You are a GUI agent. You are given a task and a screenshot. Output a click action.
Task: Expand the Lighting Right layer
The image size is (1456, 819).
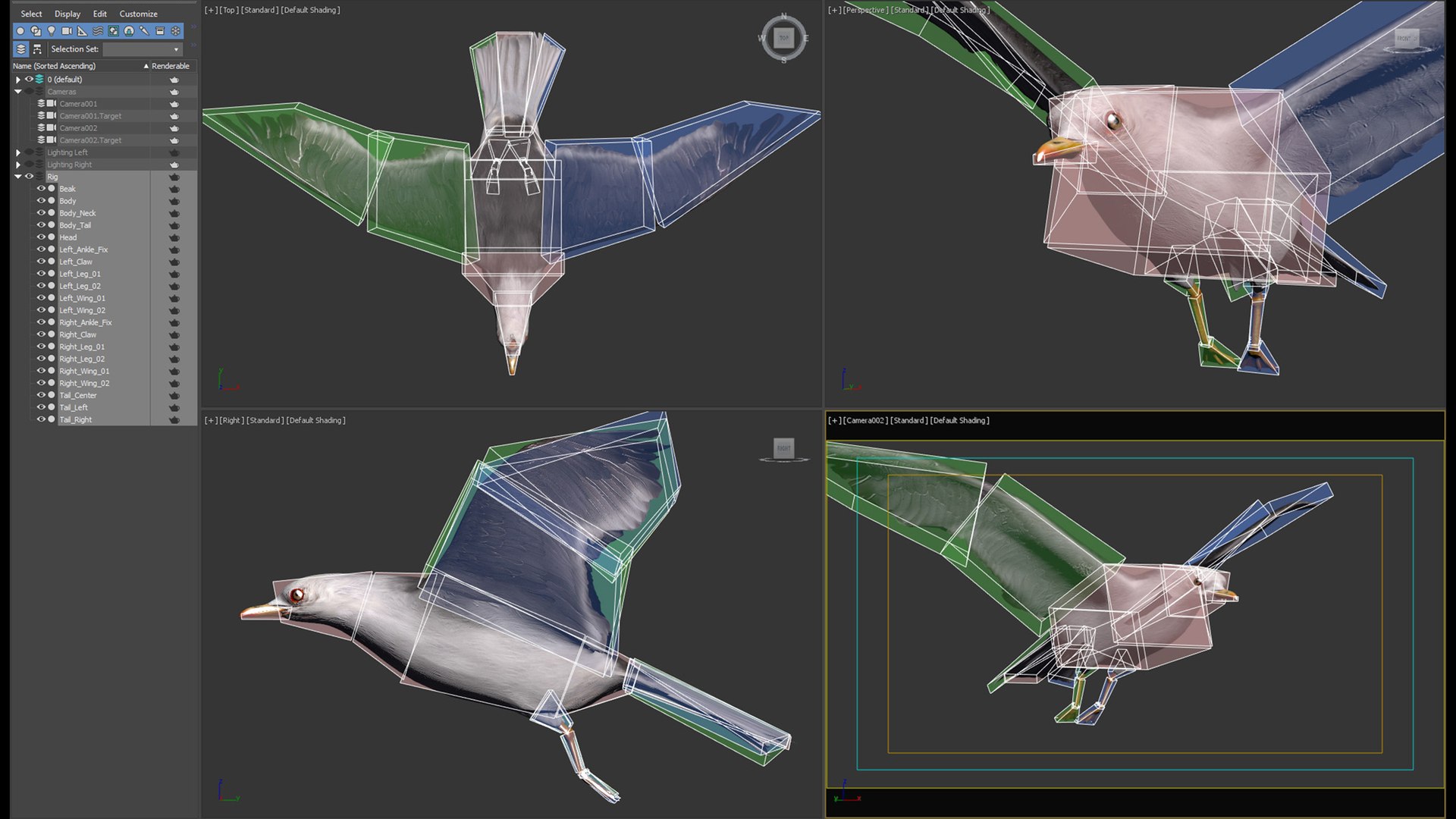[17, 165]
